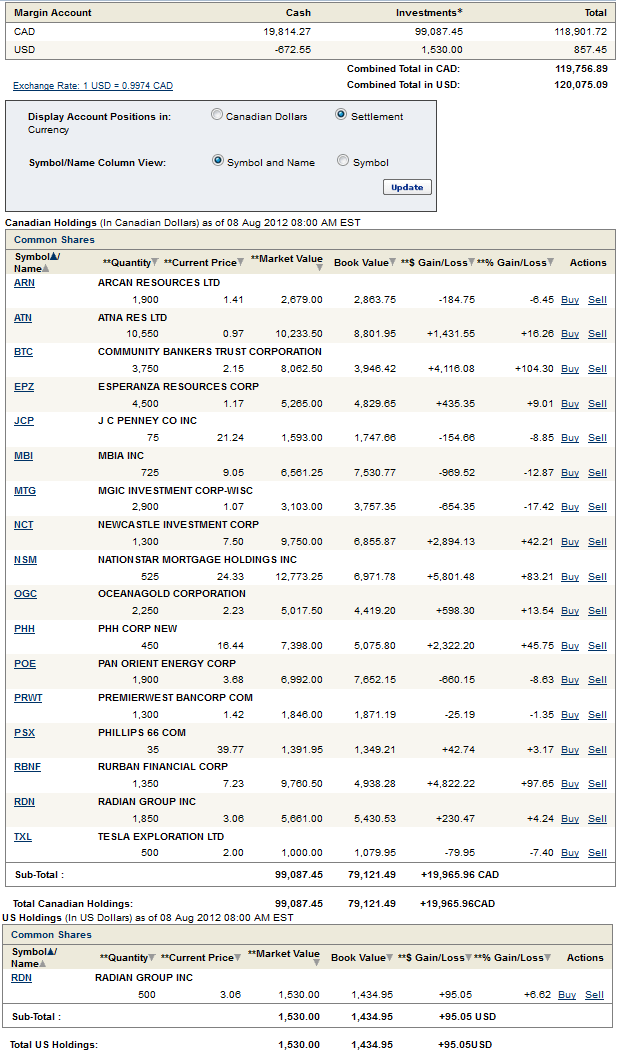The image size is (636, 1061).
Task: Sort Canadian holdings by Current Price arrow
Action: pyautogui.click(x=241, y=263)
